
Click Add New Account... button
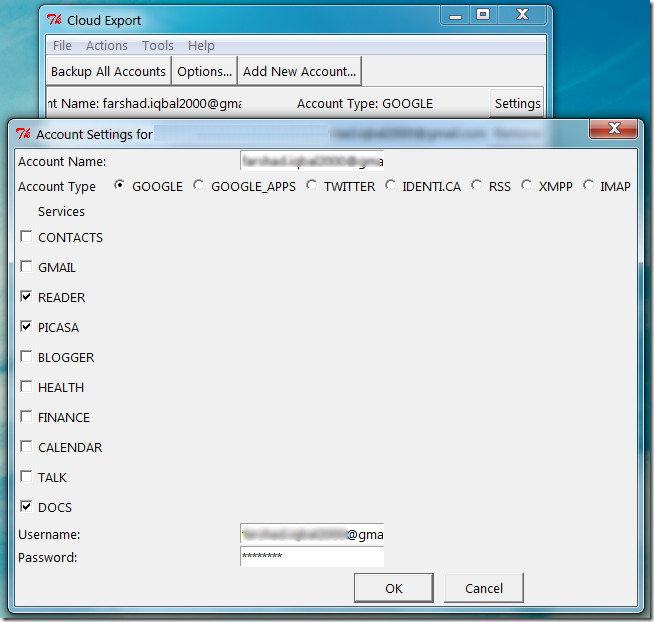click(x=299, y=71)
